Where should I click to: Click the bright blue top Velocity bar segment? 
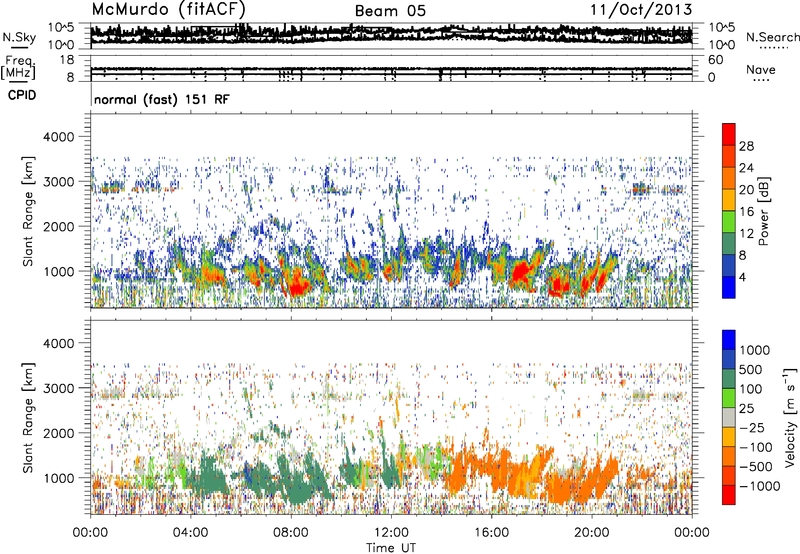tap(729, 340)
